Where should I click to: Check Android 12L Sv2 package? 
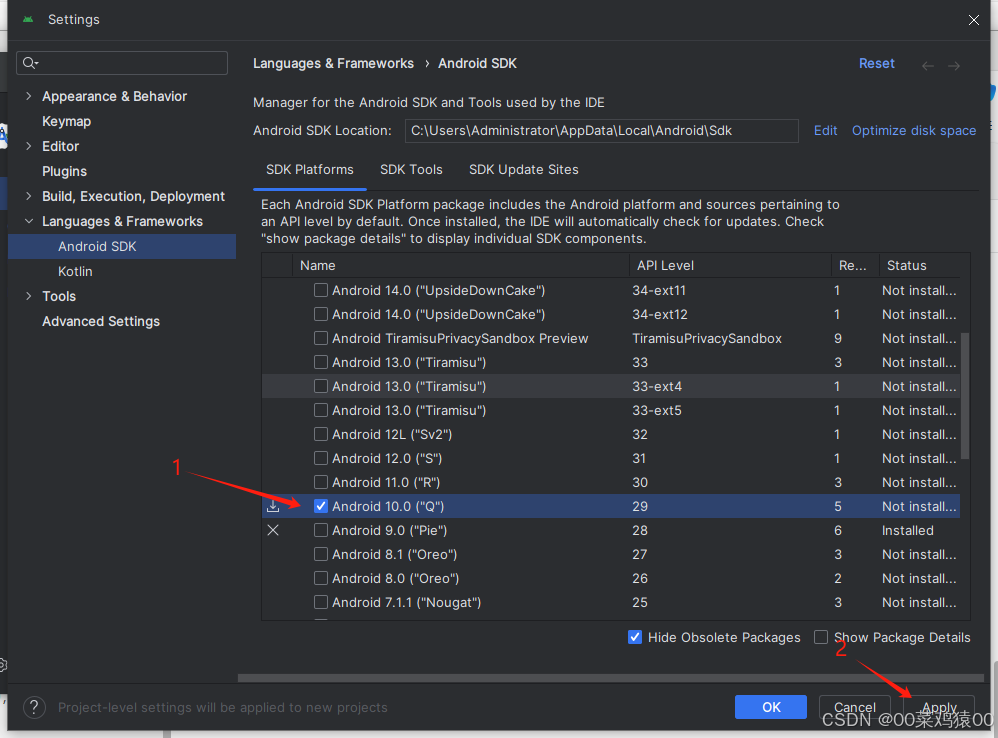coord(321,435)
